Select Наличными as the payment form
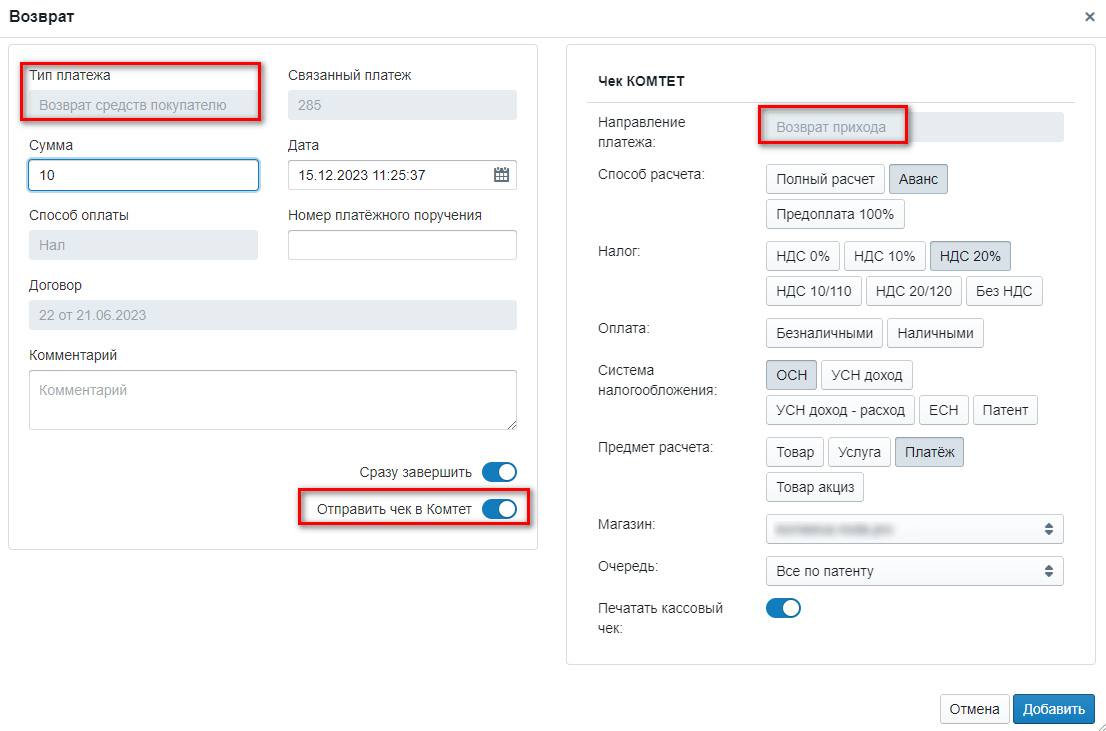1106x731 pixels. click(x=935, y=333)
